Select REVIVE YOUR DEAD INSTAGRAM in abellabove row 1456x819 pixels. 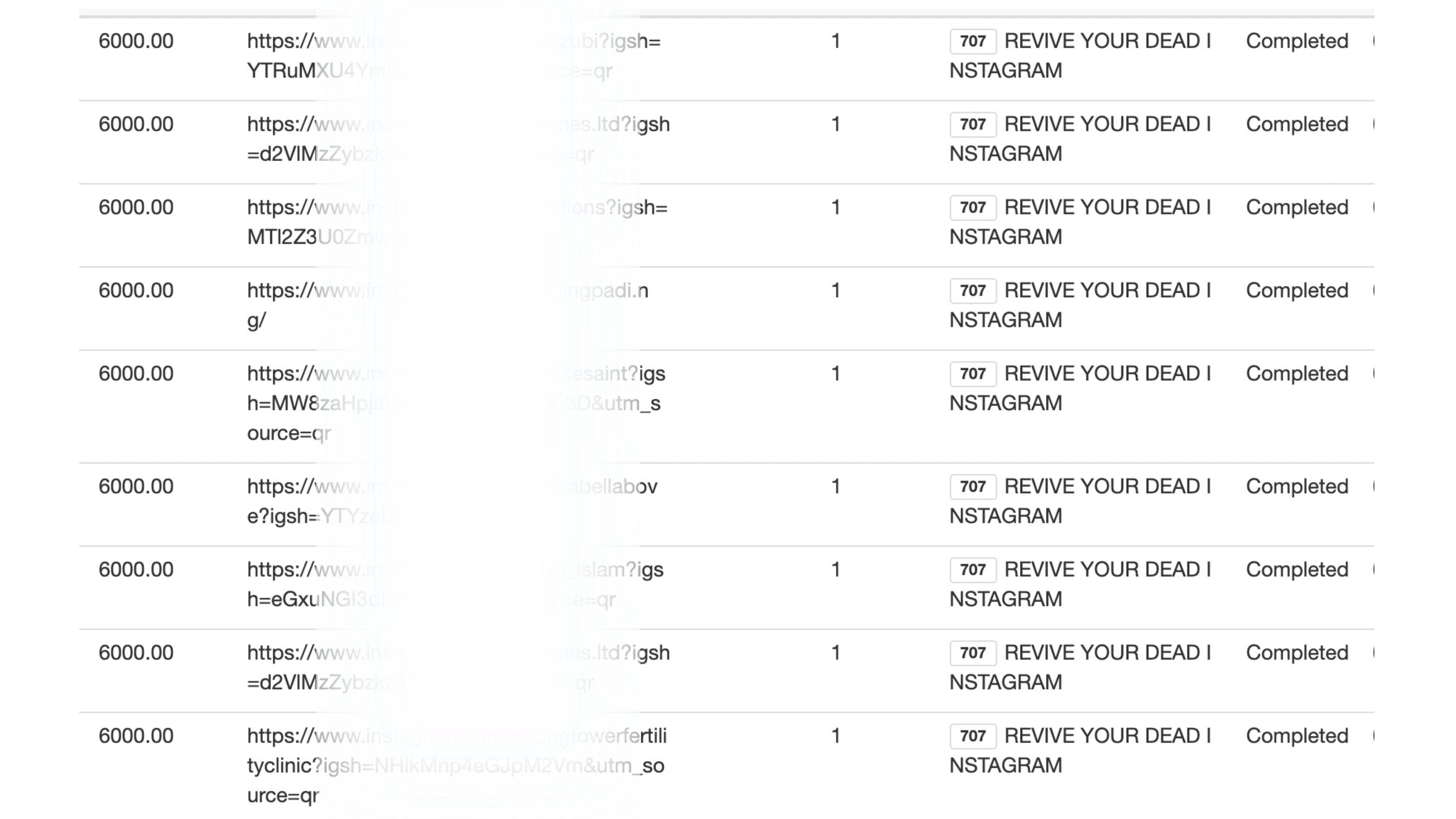pos(1080,501)
